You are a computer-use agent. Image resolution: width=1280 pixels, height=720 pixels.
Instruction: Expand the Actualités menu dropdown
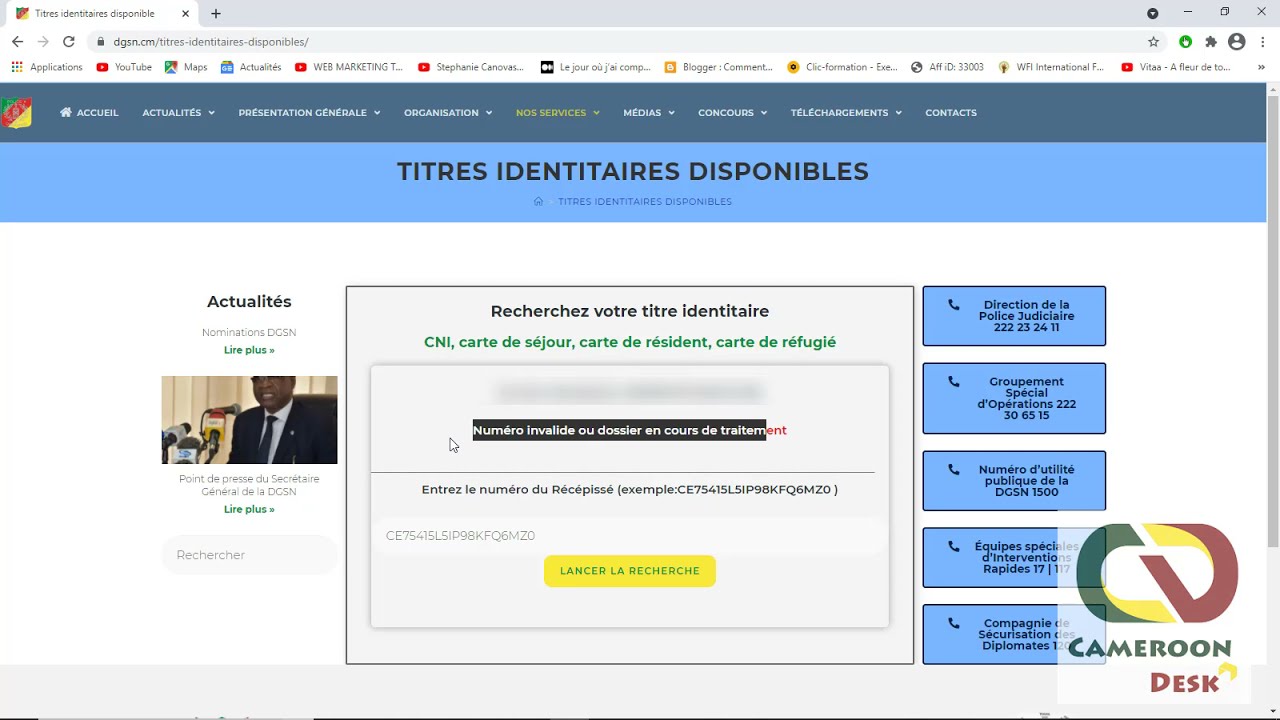(178, 113)
